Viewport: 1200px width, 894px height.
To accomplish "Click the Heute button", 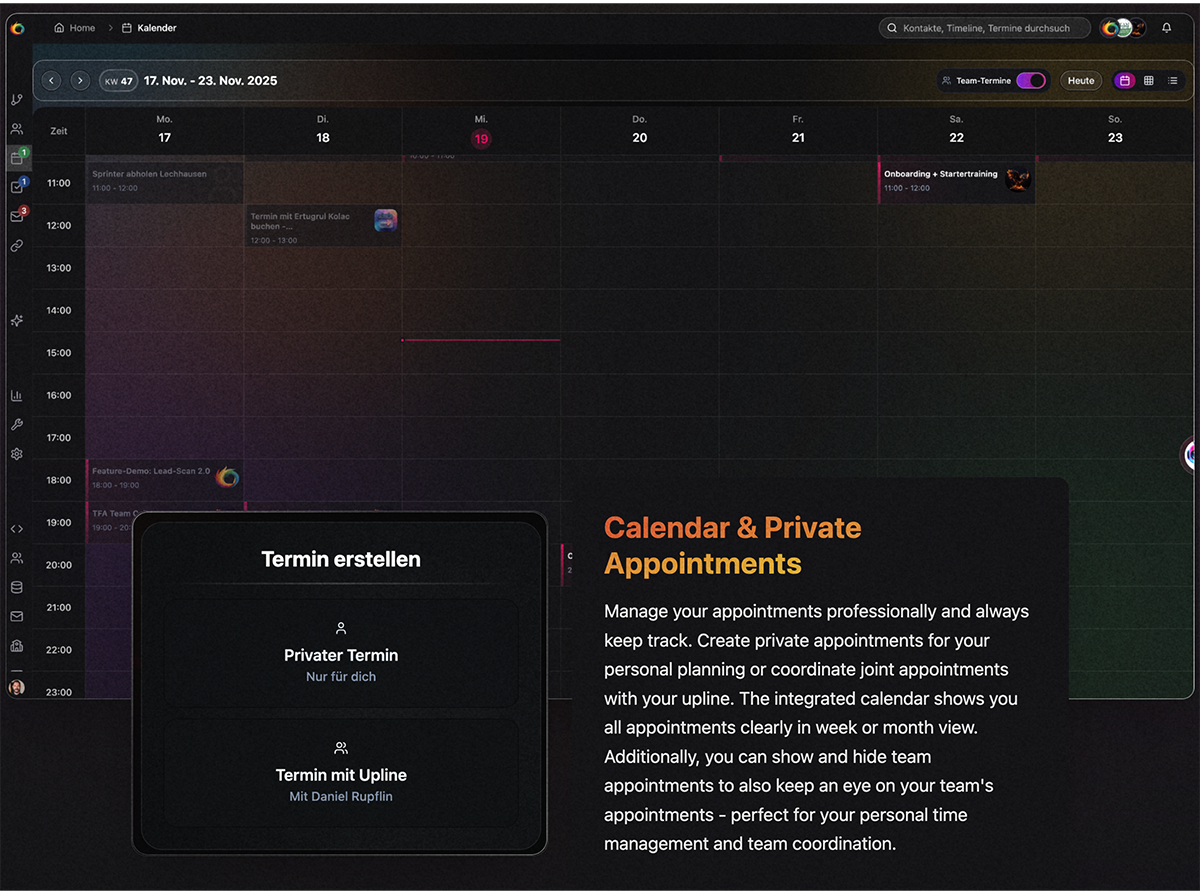I will pyautogui.click(x=1081, y=80).
